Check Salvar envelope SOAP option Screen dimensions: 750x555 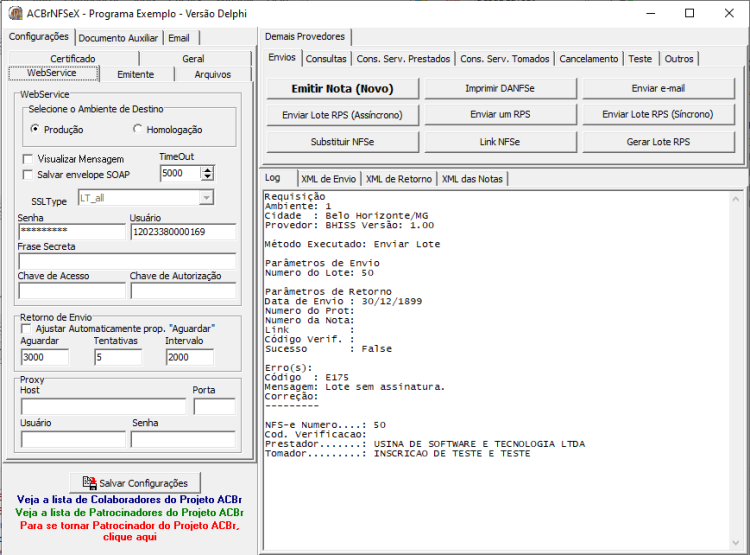[28, 175]
